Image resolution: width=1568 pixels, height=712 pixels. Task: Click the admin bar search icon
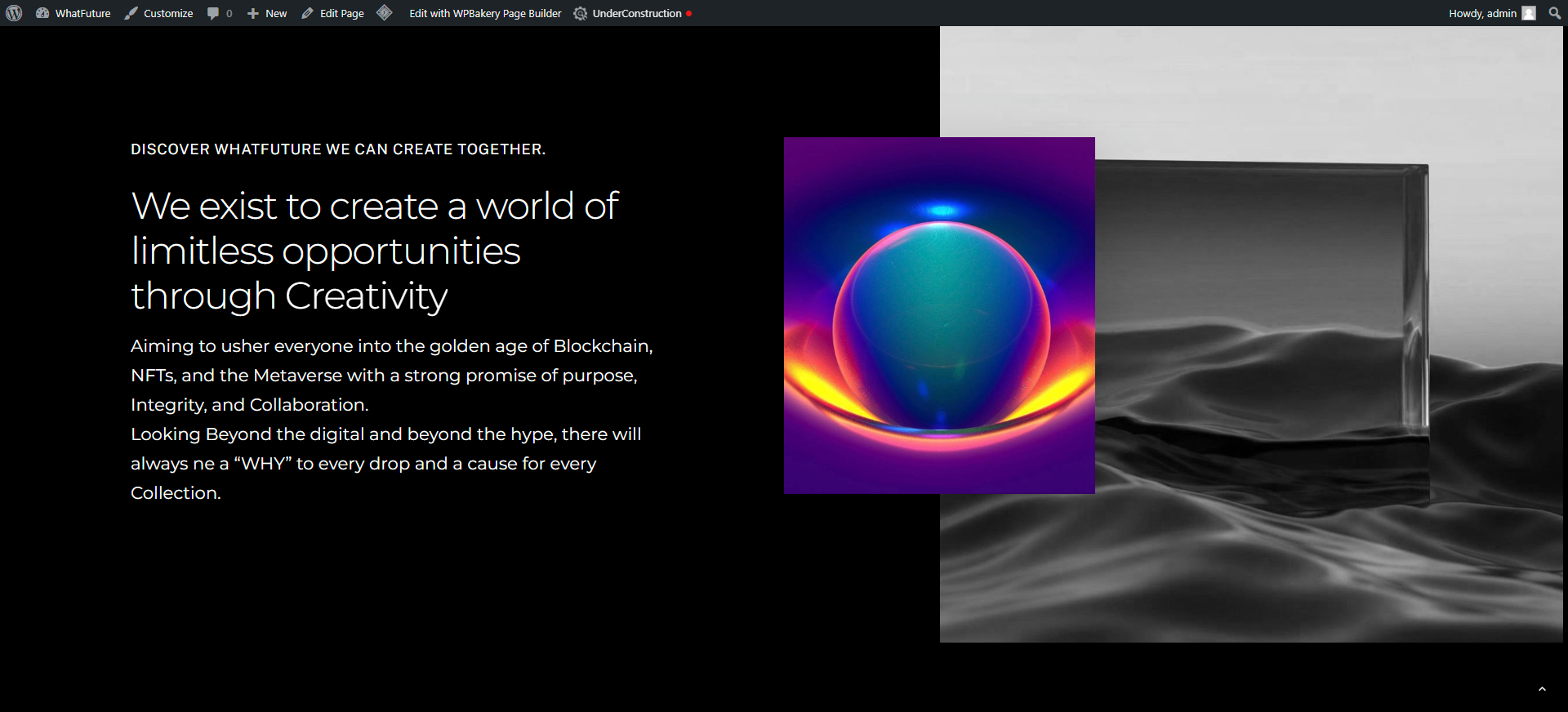pyautogui.click(x=1554, y=13)
